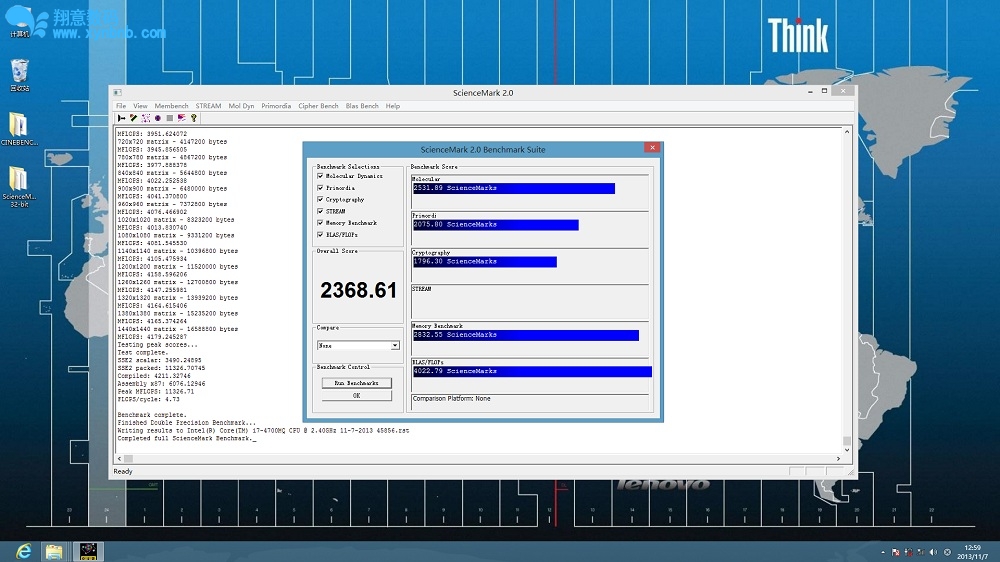
Task: Open the Help menu
Action: (x=393, y=106)
